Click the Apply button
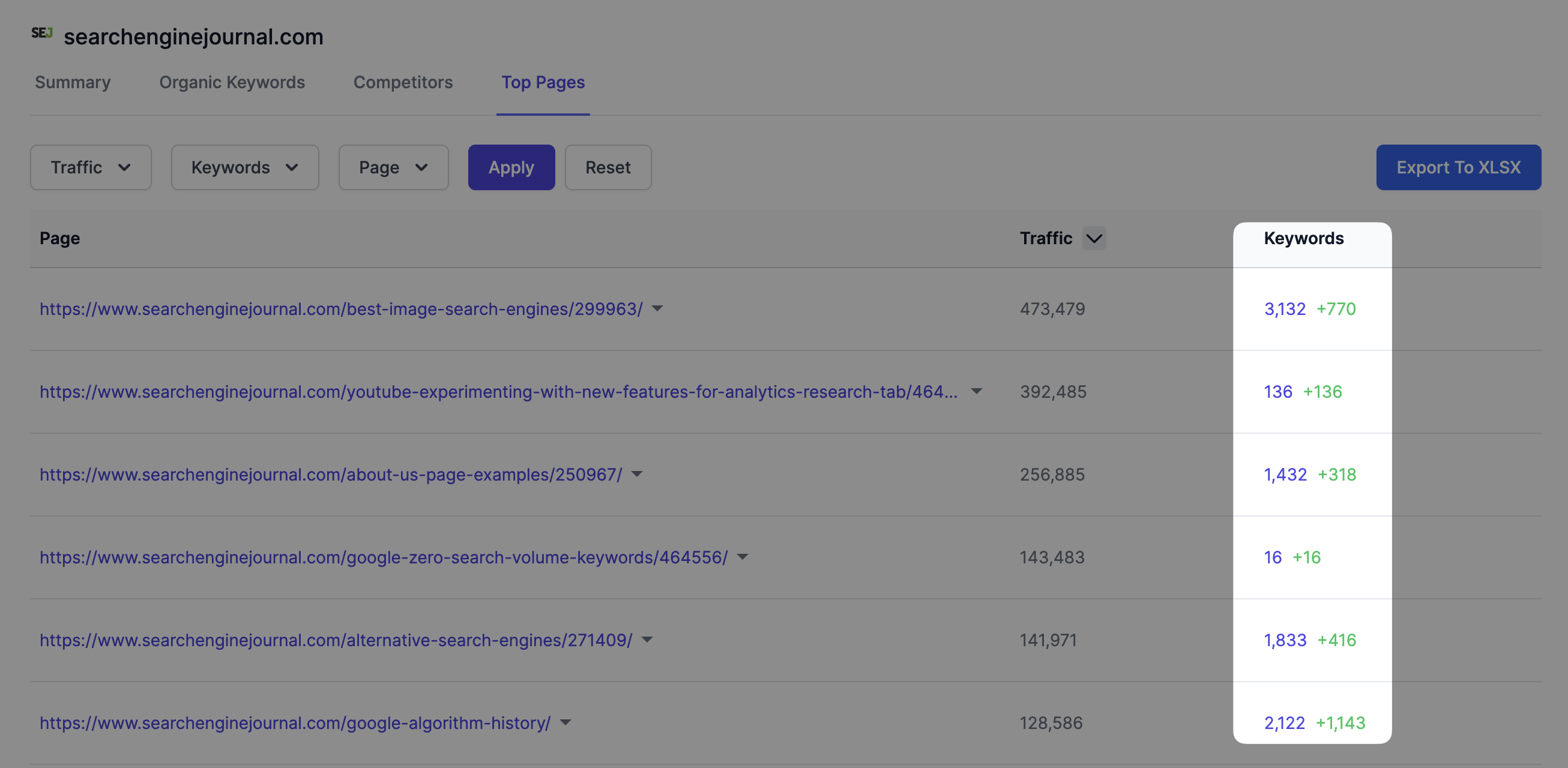1568x768 pixels. (x=511, y=166)
